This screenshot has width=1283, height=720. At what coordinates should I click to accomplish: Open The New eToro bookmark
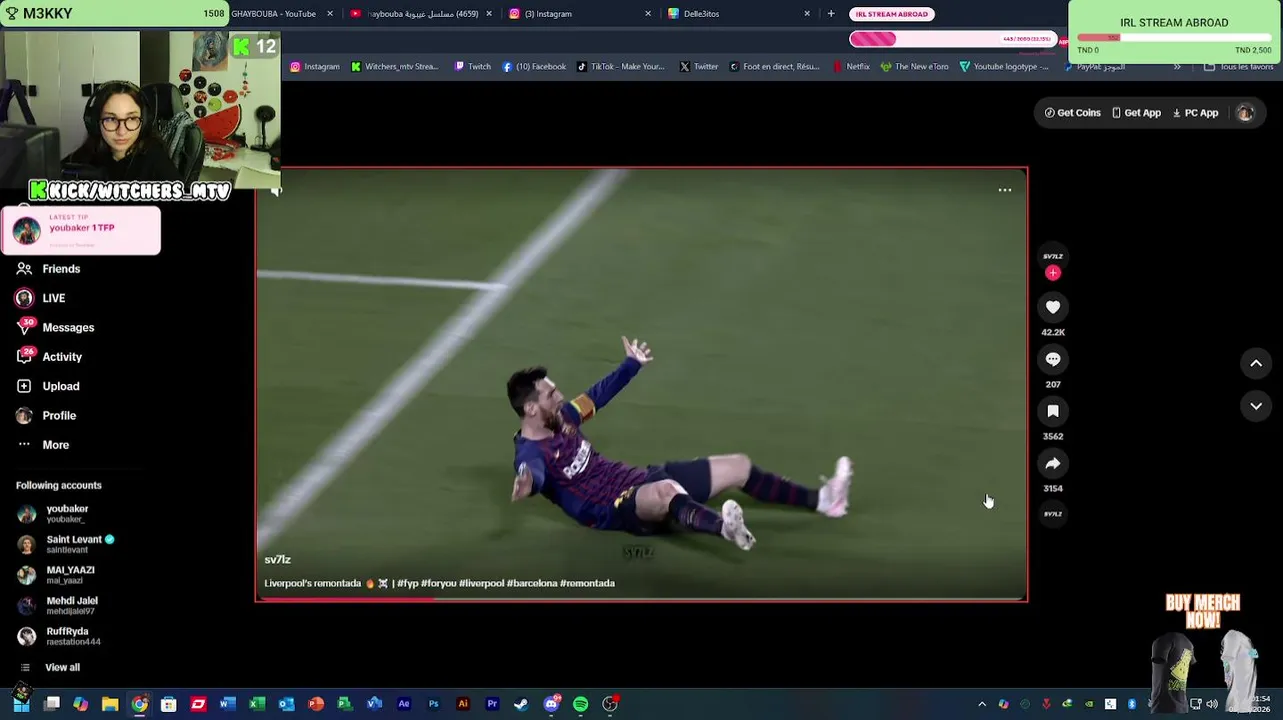pos(914,67)
